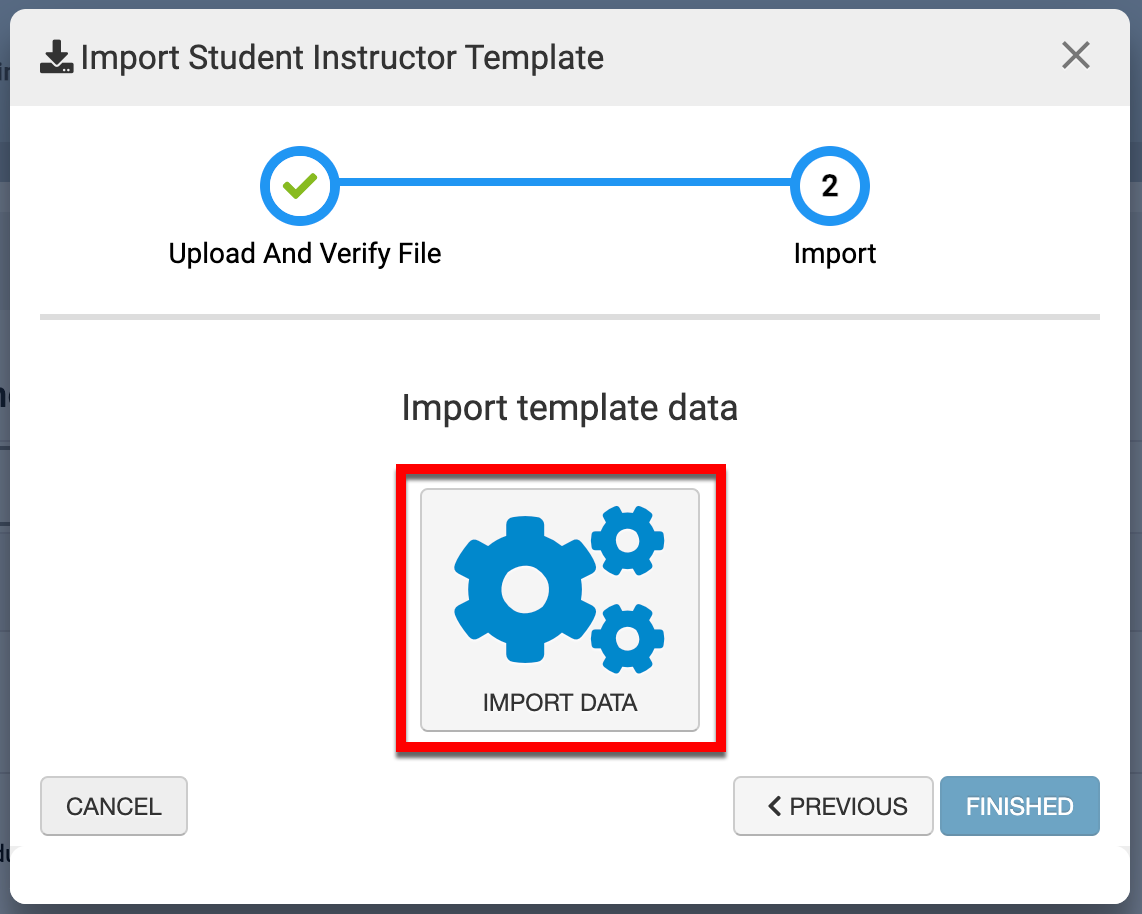
Task: Click the Import template data heading
Action: (569, 408)
